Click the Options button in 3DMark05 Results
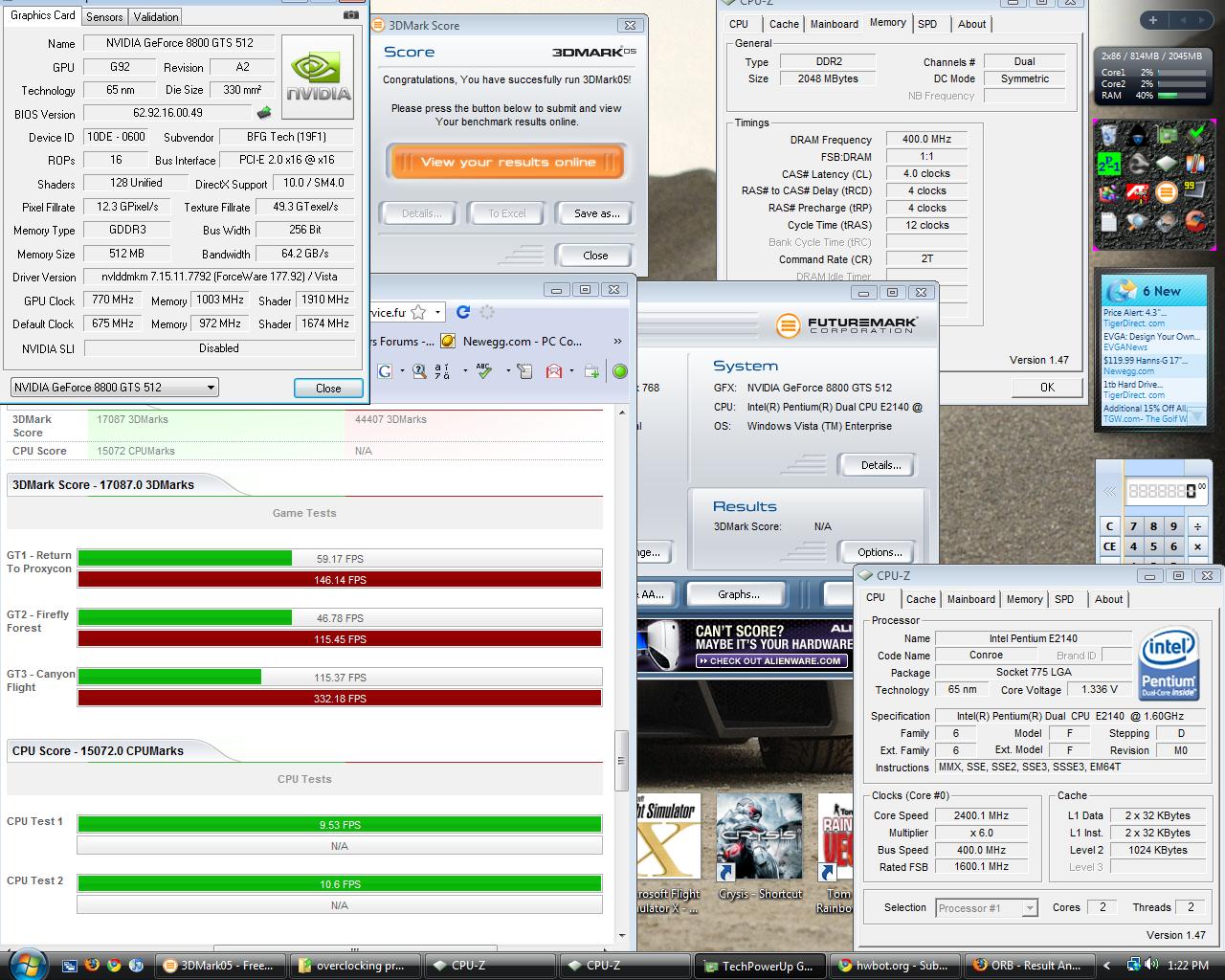Viewport: 1225px width, 980px height. [880, 552]
